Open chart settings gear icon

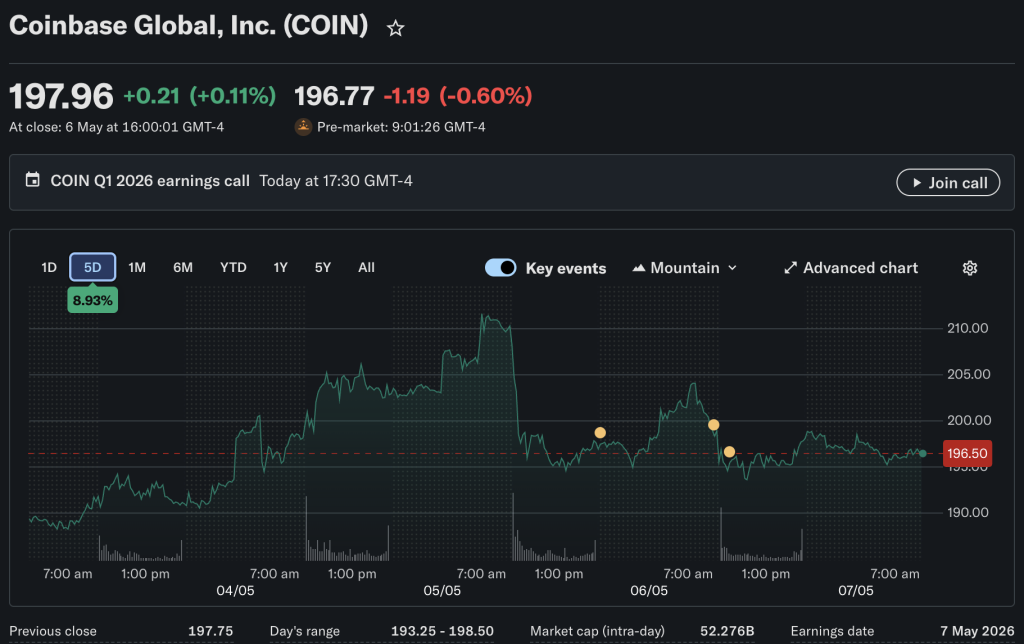[970, 268]
